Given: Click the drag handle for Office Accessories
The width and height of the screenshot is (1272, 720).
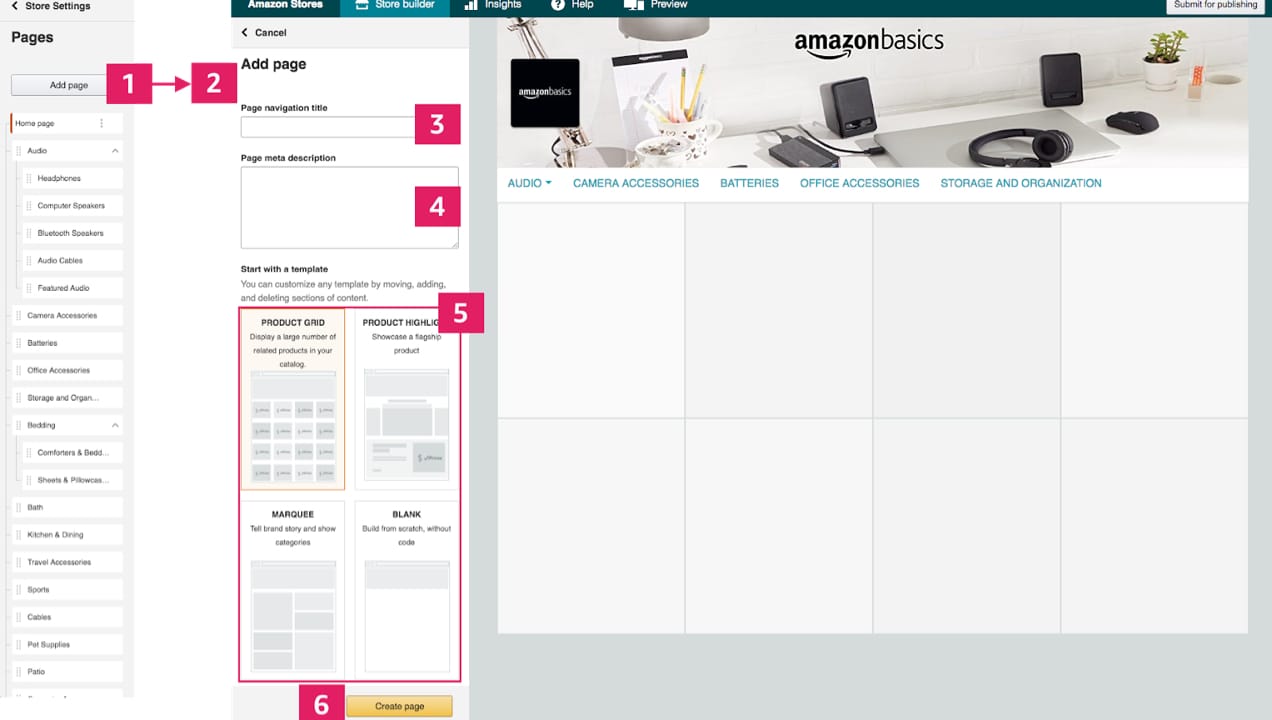Looking at the screenshot, I should click(x=18, y=371).
